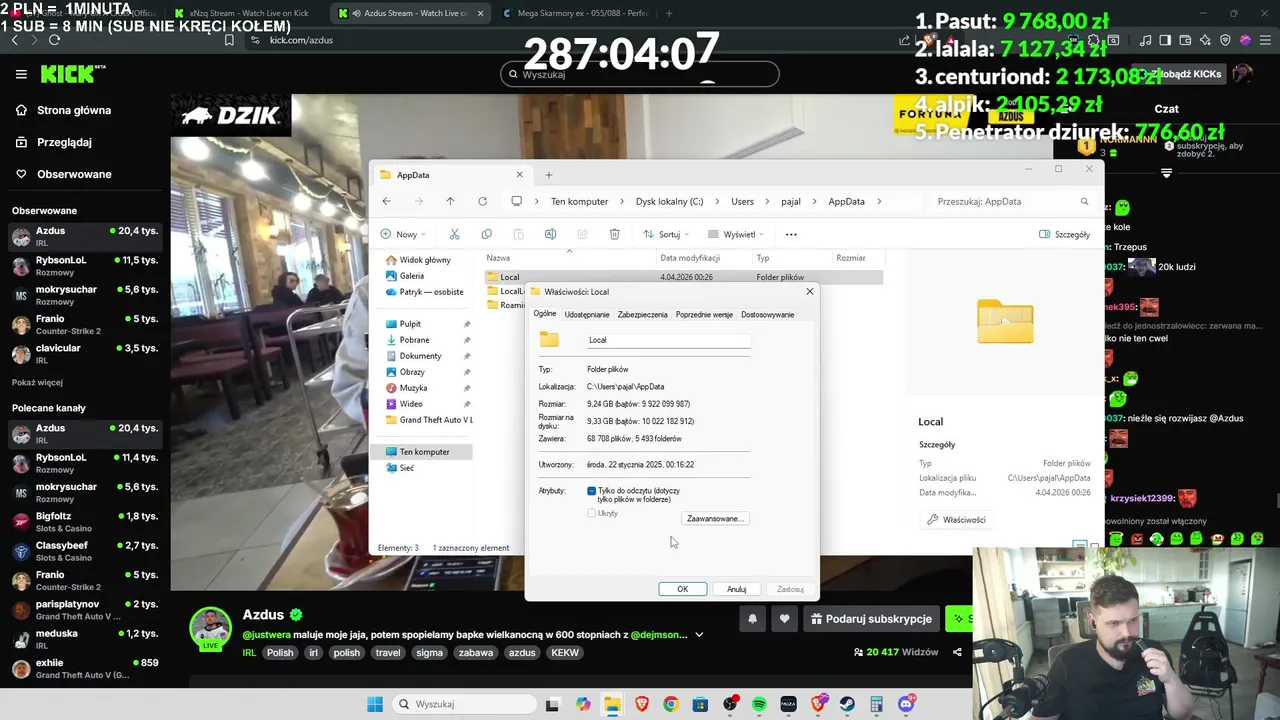Open Strona główna in Kick sidebar
This screenshot has width=1280, height=720.
point(74,110)
